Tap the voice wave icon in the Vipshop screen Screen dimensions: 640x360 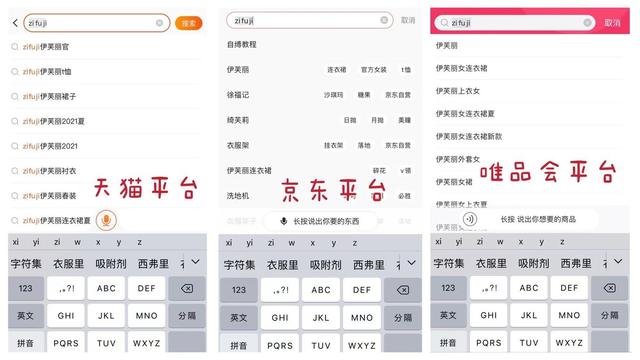470,219
